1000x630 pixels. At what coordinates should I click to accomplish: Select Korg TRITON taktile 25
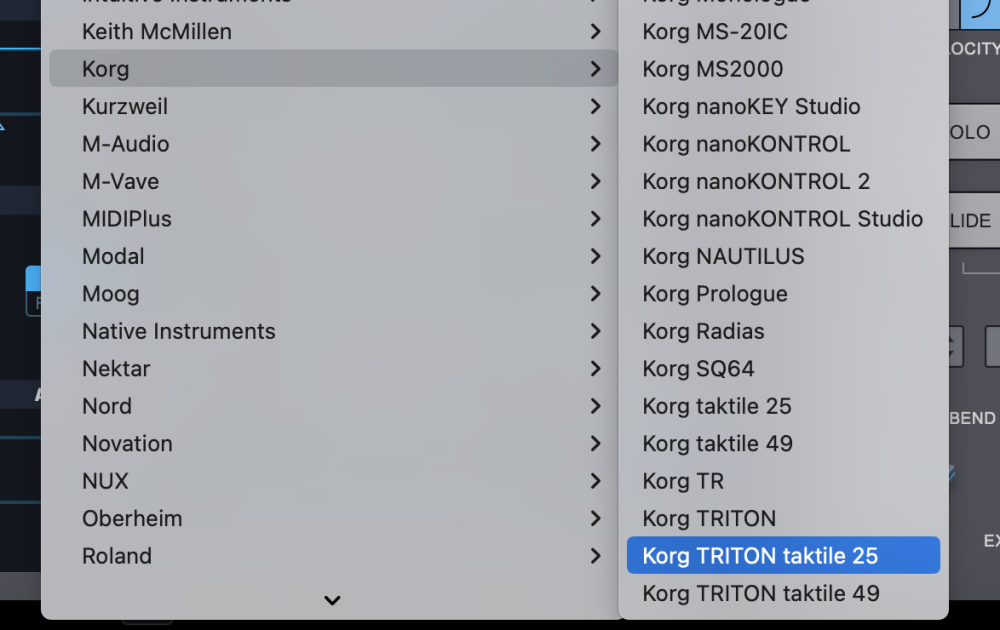pyautogui.click(x=760, y=556)
